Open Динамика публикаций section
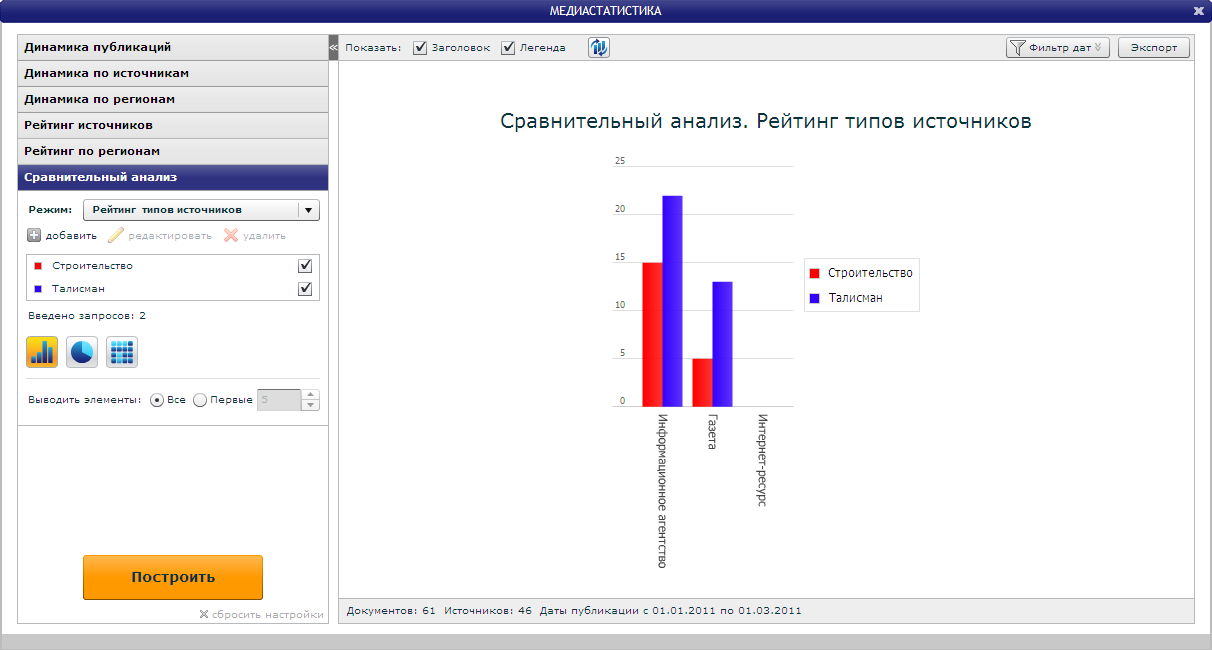This screenshot has width=1212, height=650. 173,47
